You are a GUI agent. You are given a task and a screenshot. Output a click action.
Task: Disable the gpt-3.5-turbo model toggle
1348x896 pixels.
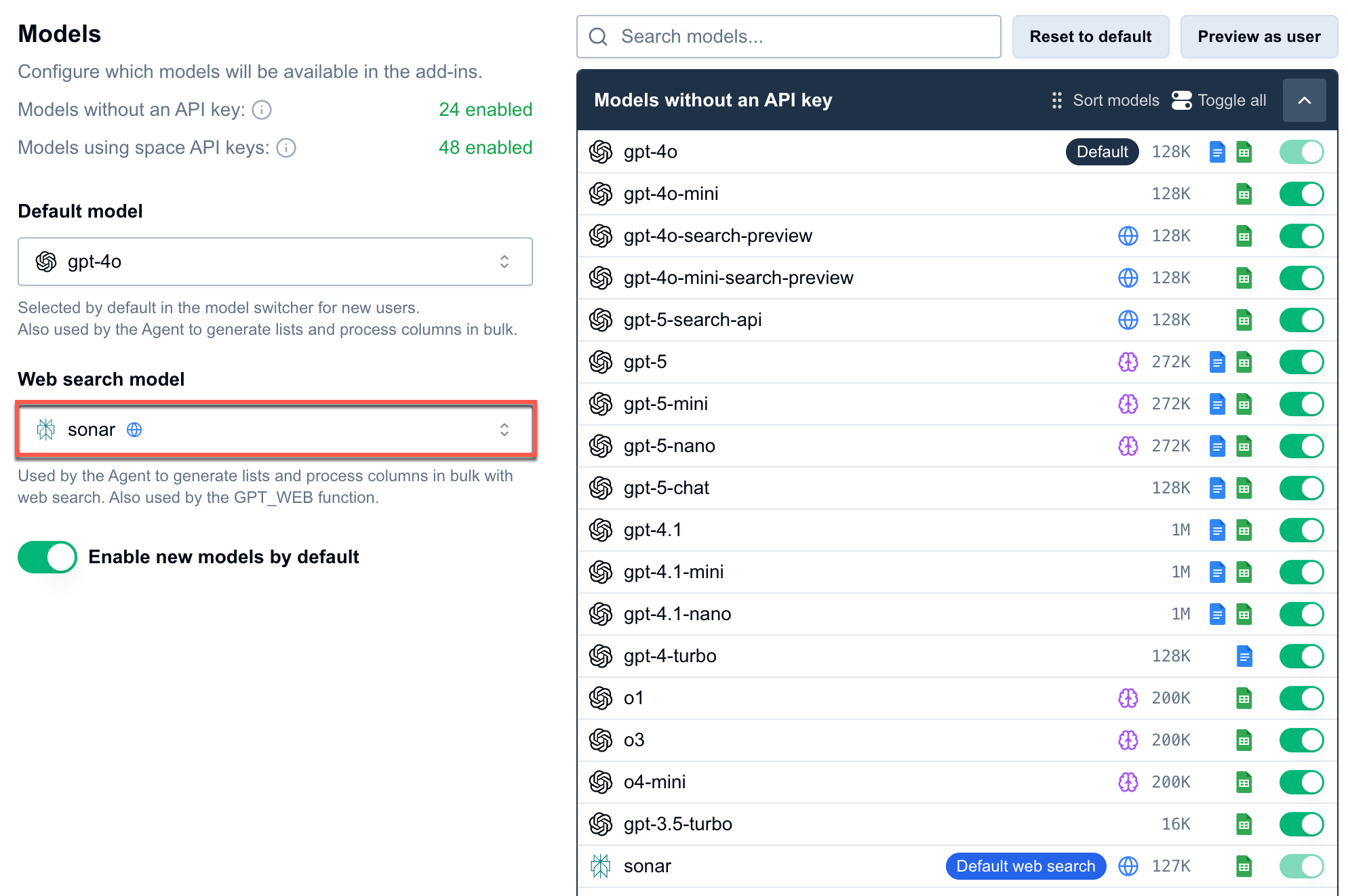[1301, 824]
